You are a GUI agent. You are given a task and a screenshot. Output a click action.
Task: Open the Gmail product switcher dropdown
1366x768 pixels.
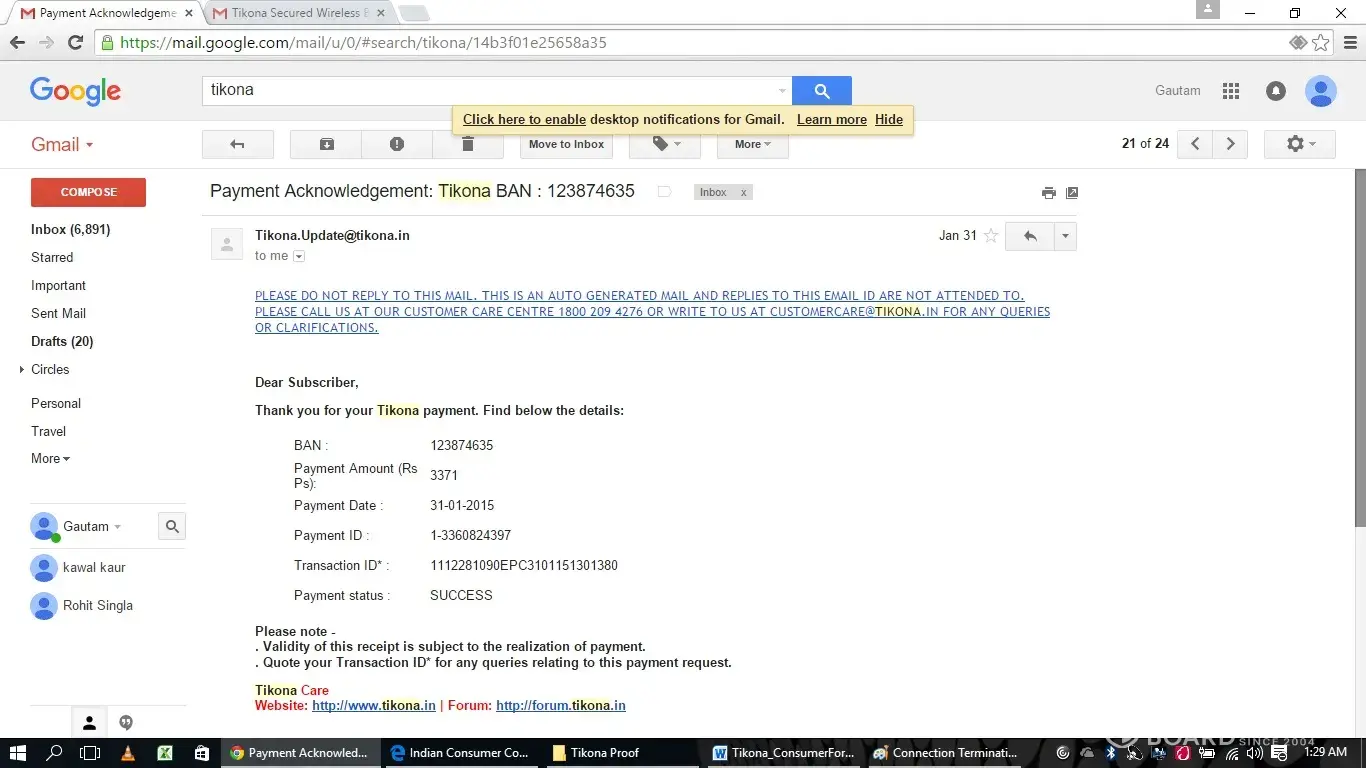[x=62, y=144]
